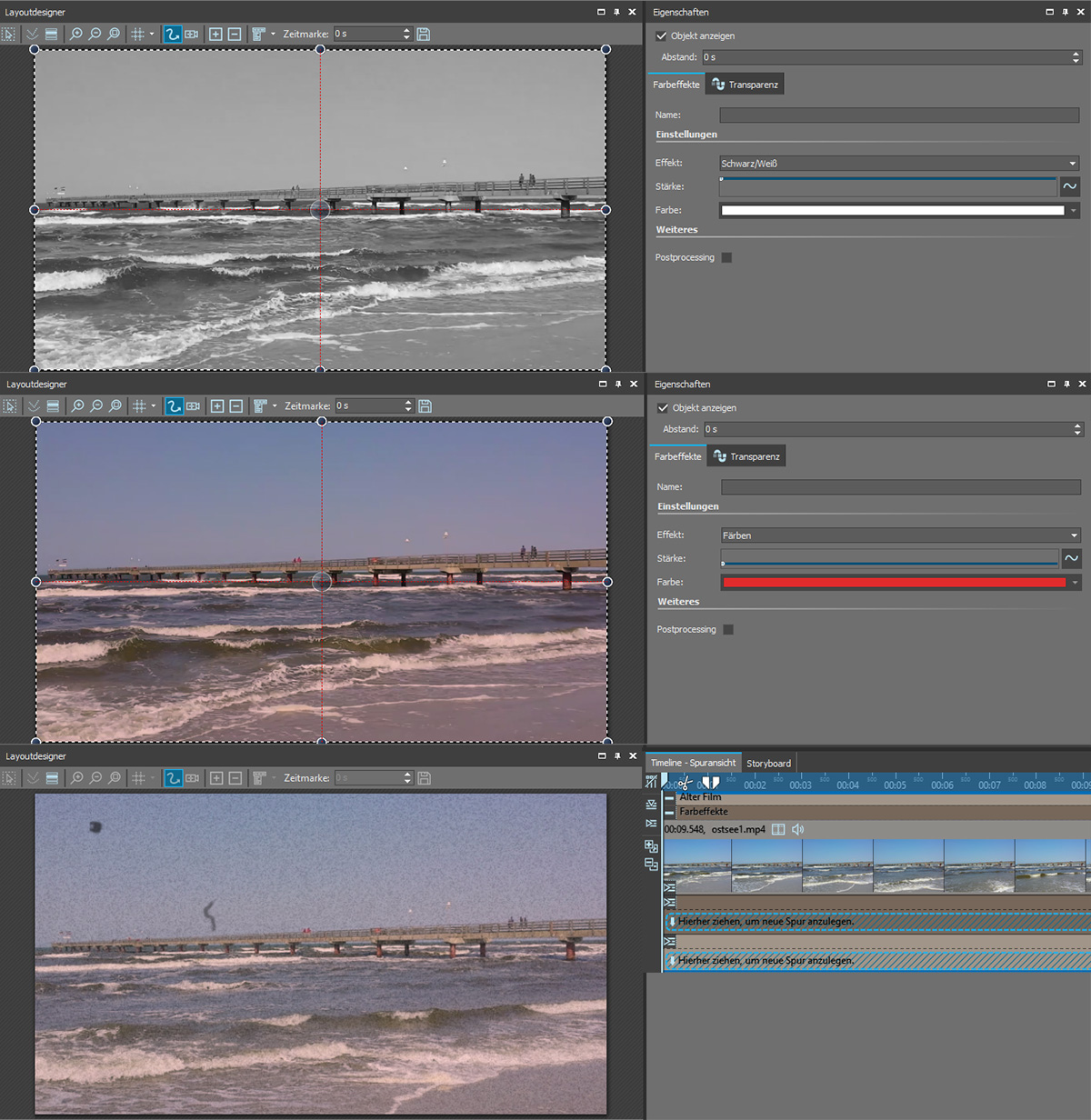The image size is (1091, 1120).
Task: Click camera pan icon in middle Layoutdesigner toolbar
Action: [193, 406]
